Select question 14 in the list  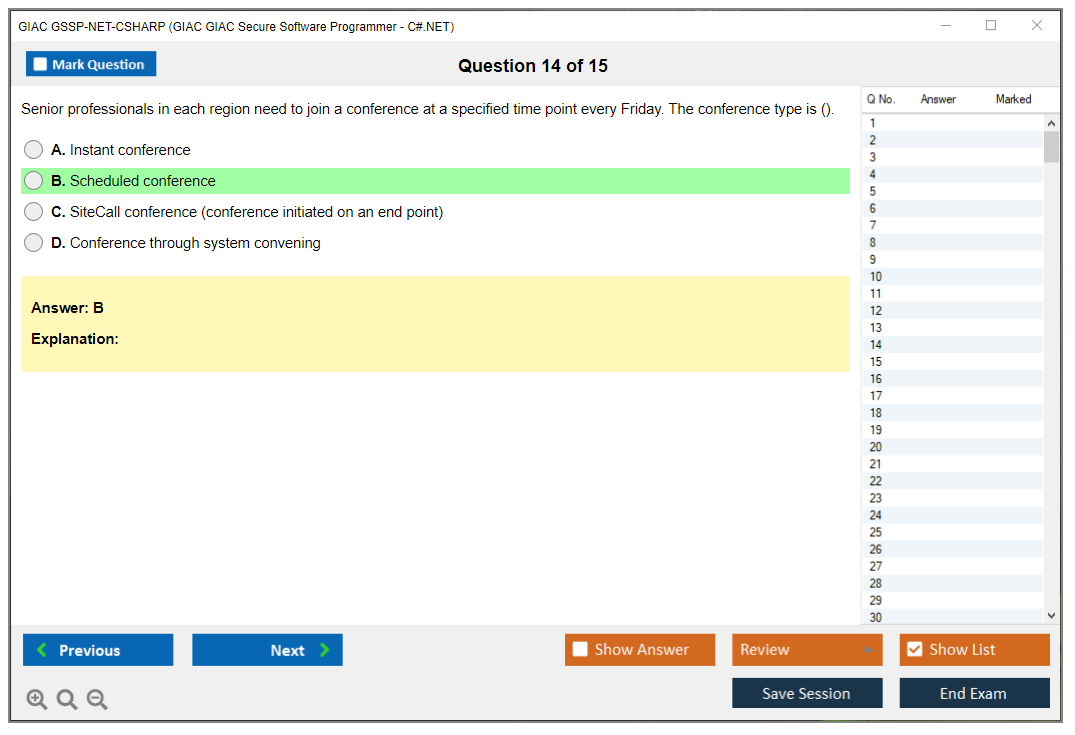[x=876, y=345]
